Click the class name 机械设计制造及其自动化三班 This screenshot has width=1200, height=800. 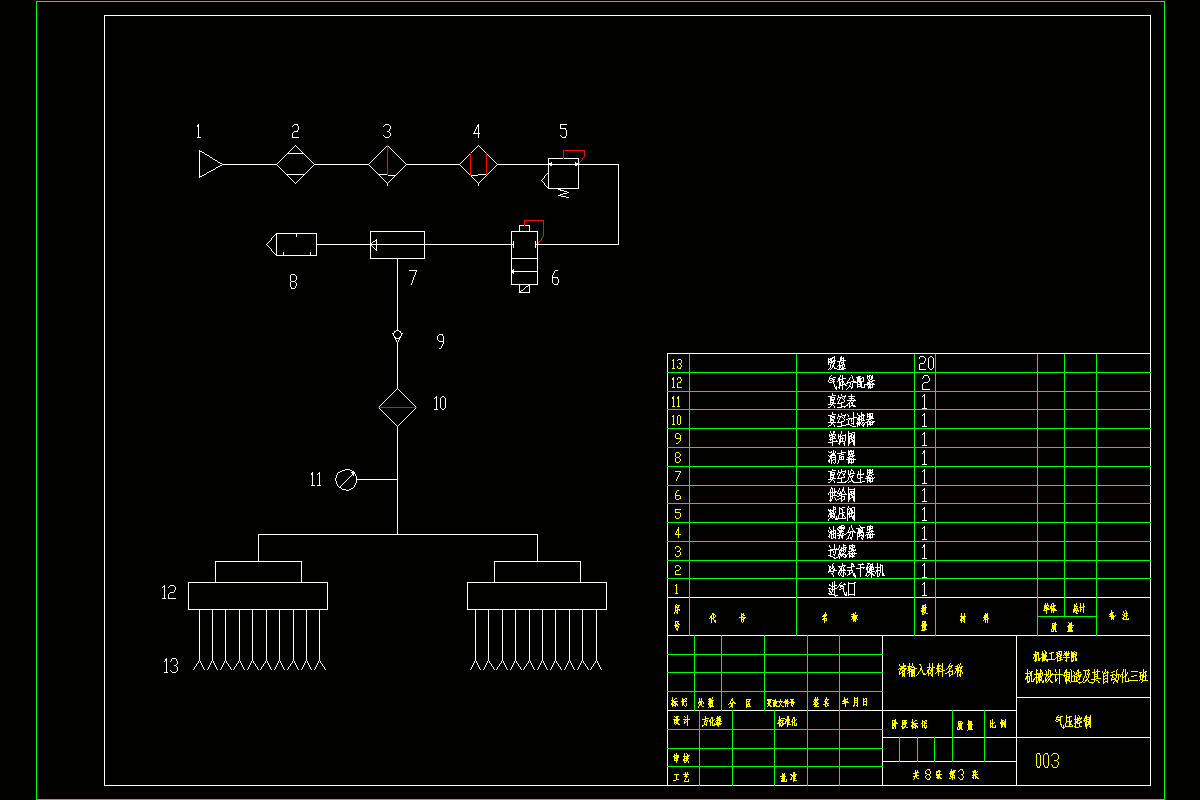pos(1085,677)
